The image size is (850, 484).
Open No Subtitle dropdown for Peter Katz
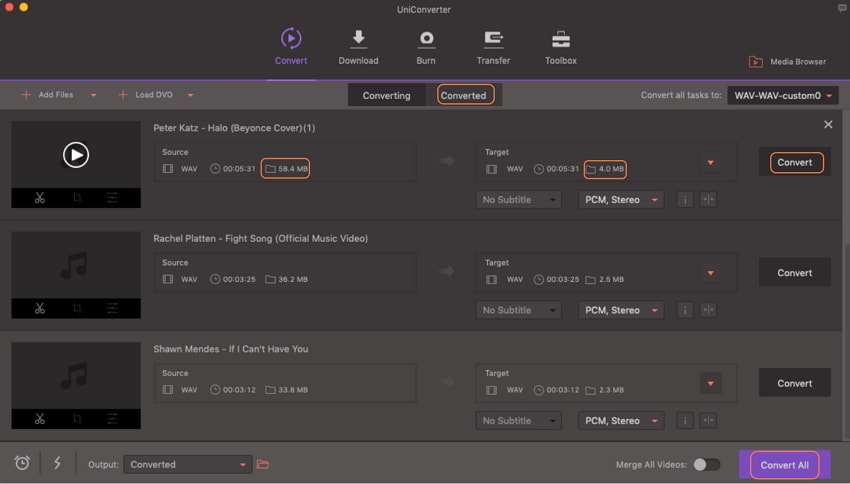pos(519,199)
